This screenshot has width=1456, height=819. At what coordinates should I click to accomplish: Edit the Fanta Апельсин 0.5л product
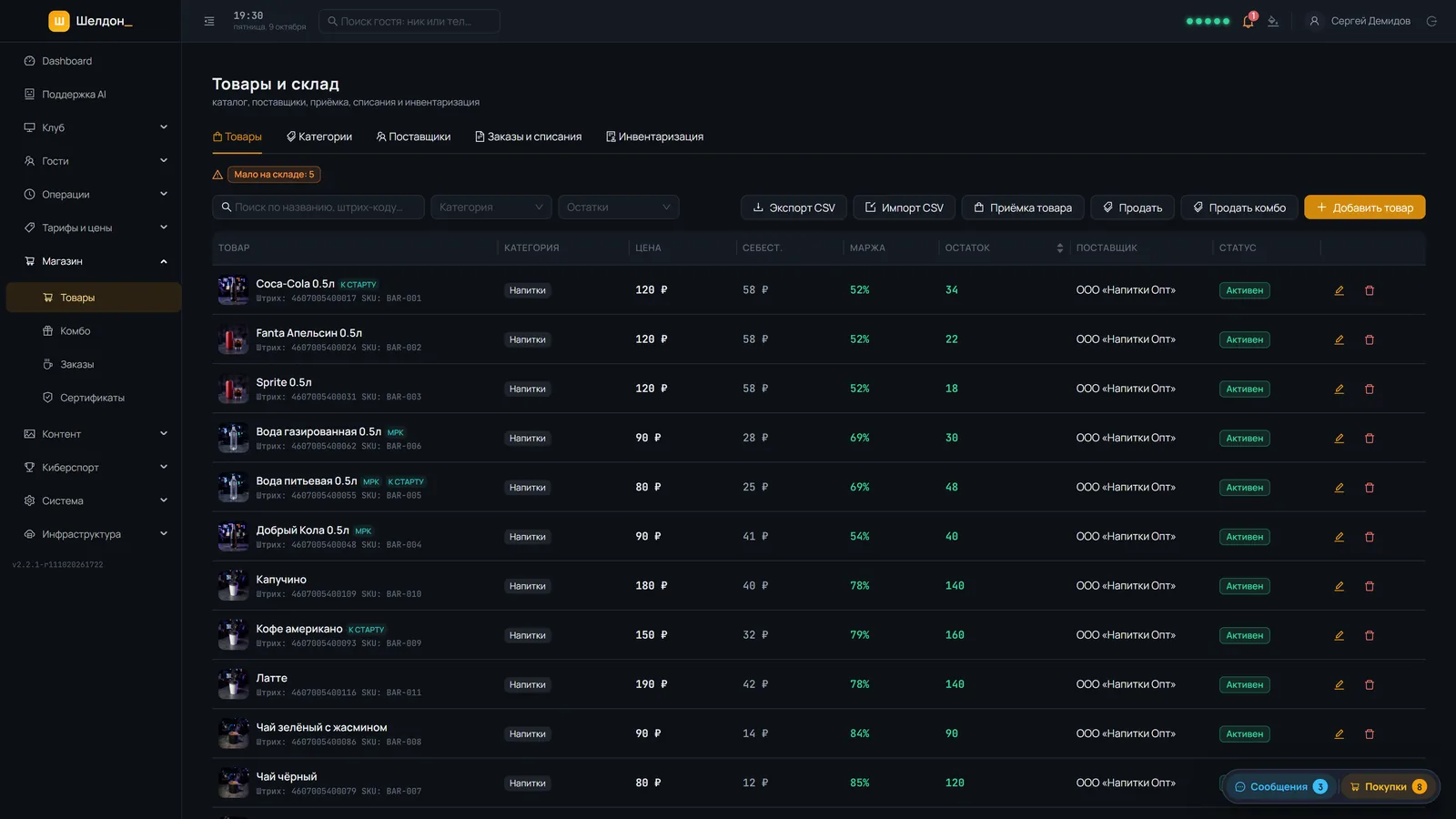pyautogui.click(x=1339, y=339)
